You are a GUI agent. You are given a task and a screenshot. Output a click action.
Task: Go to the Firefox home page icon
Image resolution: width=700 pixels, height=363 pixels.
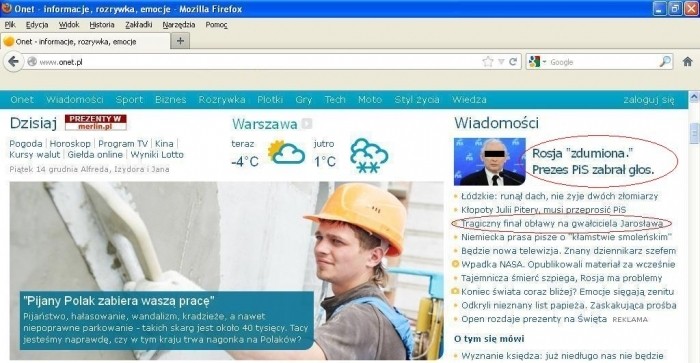688,62
